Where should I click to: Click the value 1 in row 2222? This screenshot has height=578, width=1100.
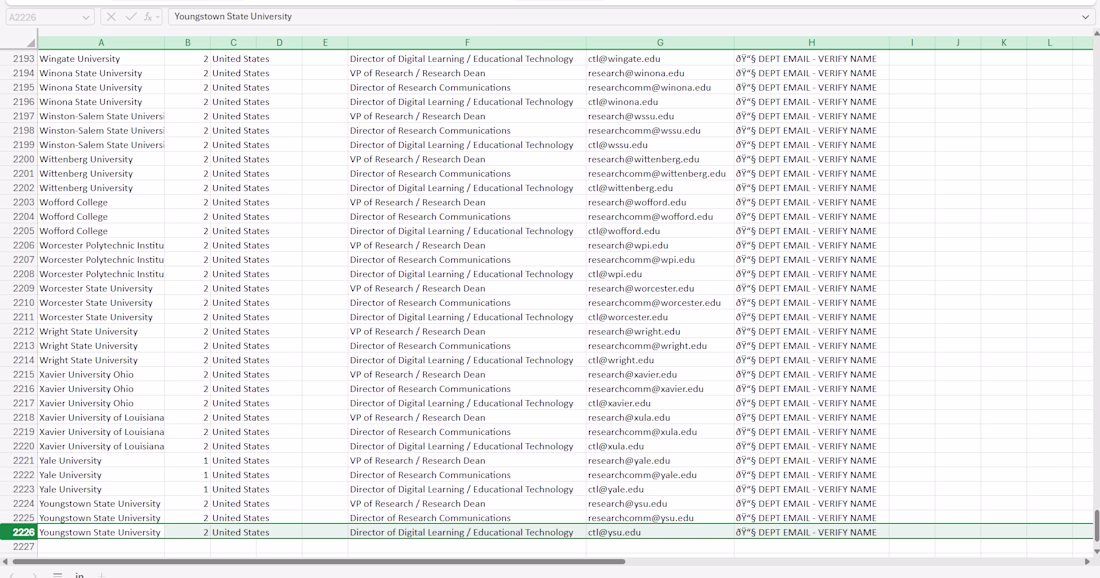(x=187, y=475)
